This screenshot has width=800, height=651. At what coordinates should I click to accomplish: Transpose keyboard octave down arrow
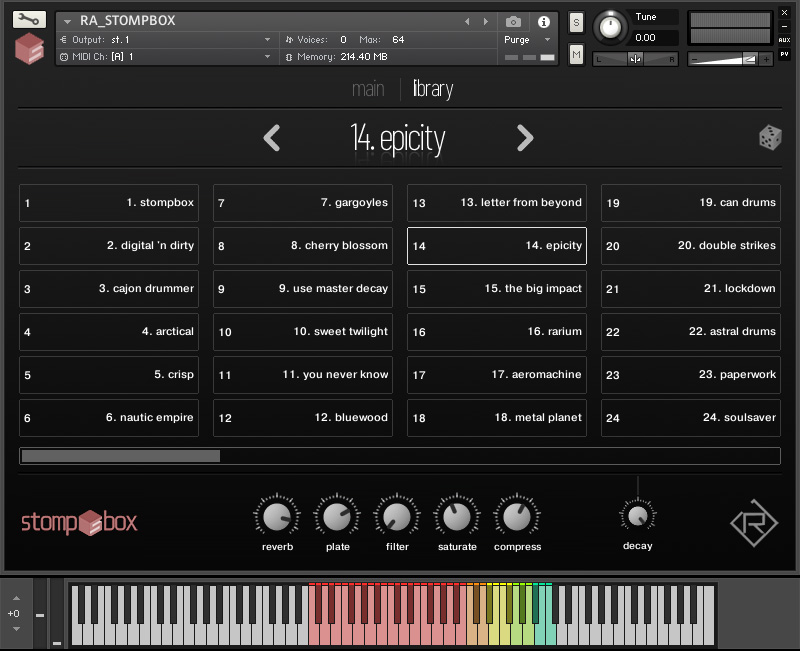[x=16, y=629]
